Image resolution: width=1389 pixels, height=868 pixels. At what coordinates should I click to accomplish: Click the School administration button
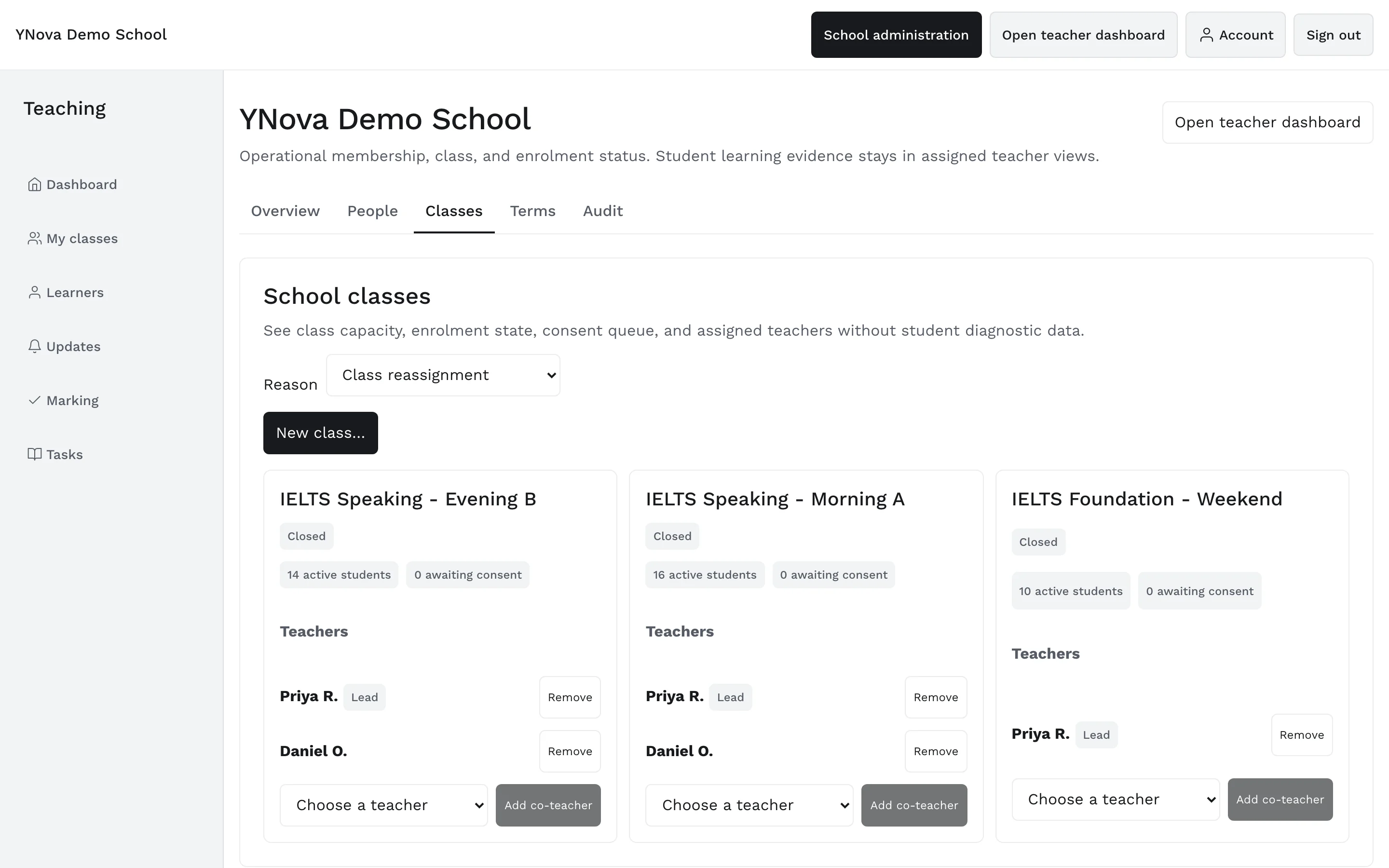pos(896,35)
